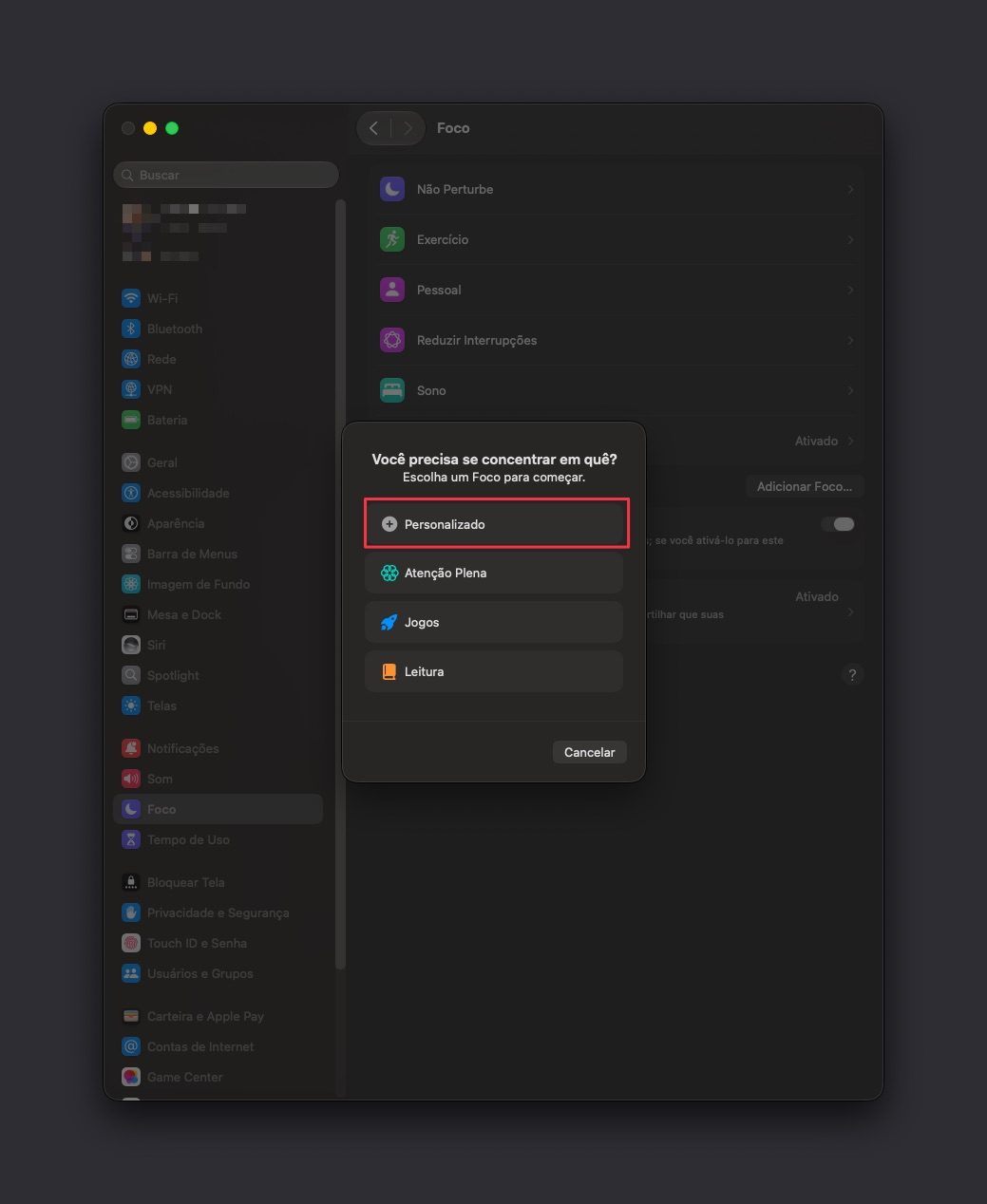Image resolution: width=987 pixels, height=1204 pixels.
Task: Open Bloquear Tela settings
Action: 218,882
